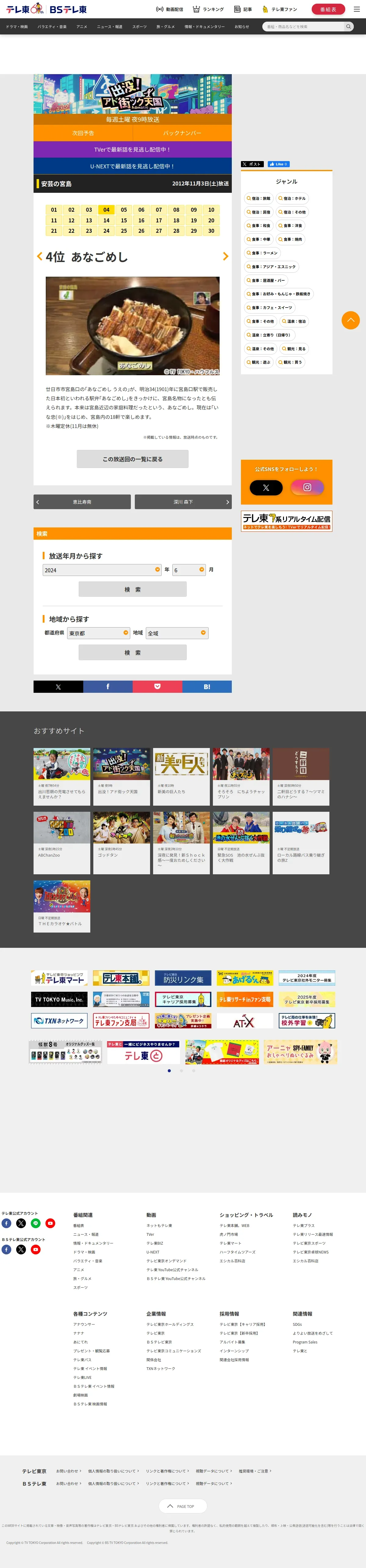Open ドラマ・映画 navigation menu
Screen dimensions: 366x1568
tap(17, 27)
